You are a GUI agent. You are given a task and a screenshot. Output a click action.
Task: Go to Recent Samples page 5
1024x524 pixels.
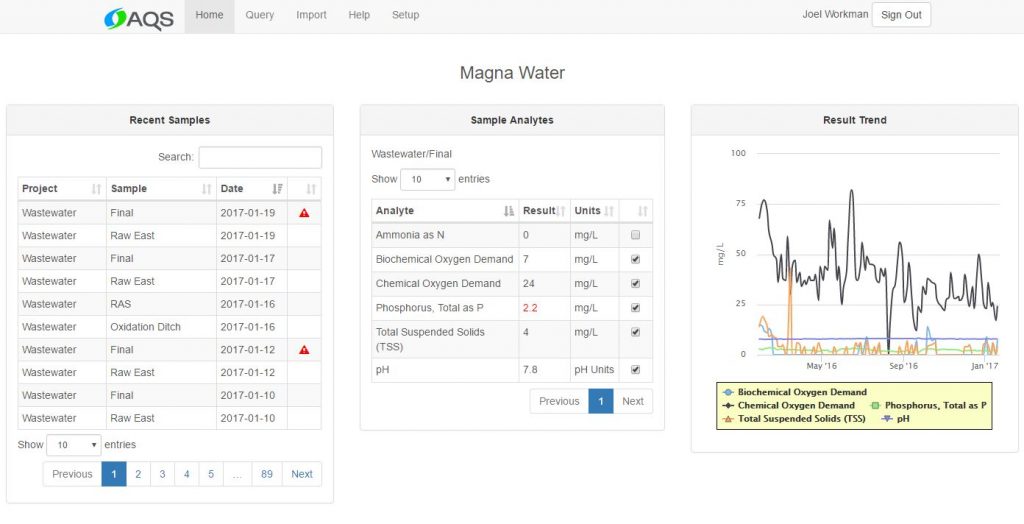pyautogui.click(x=211, y=474)
